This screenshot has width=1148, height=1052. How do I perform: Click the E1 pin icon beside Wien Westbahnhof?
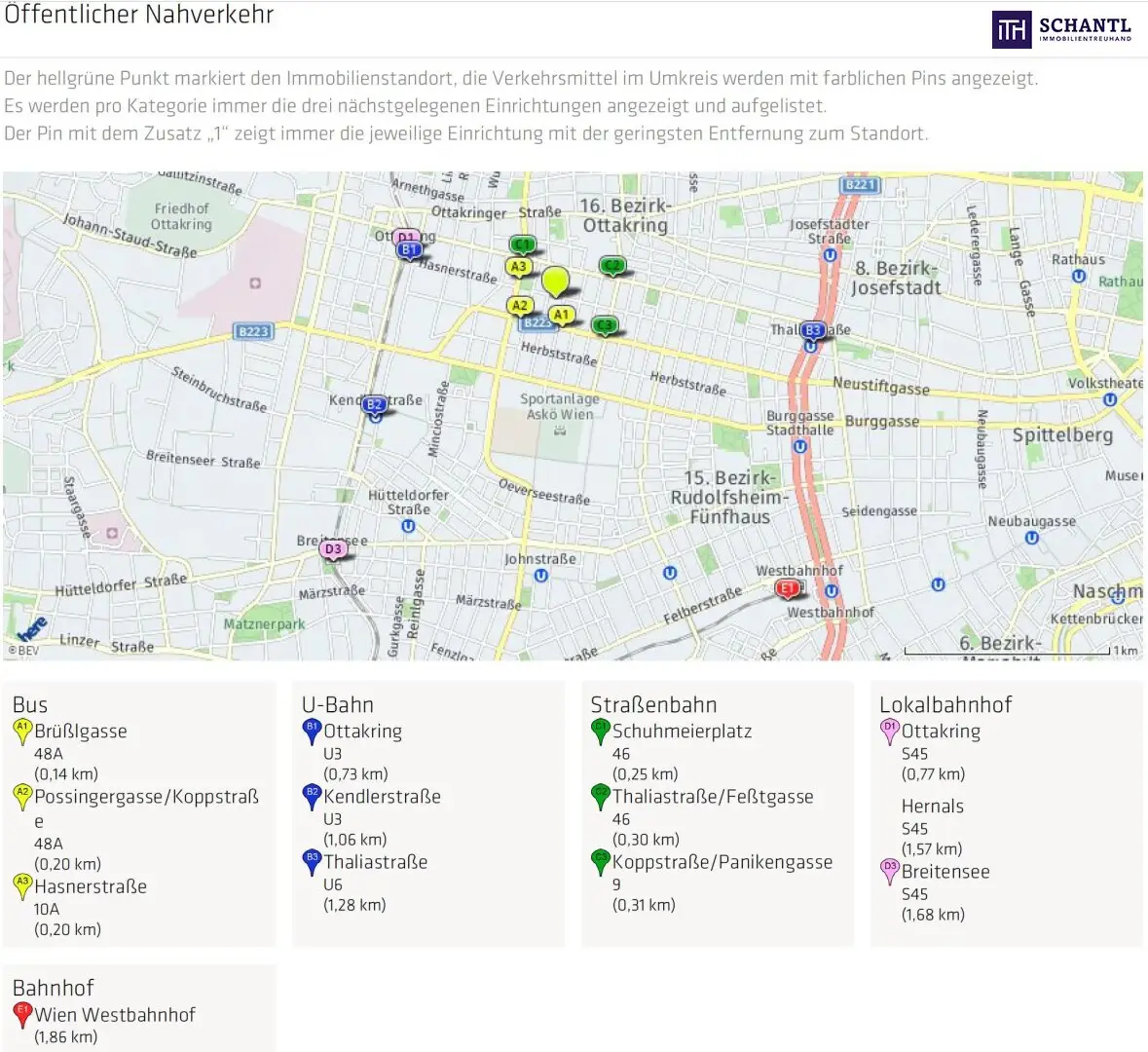[x=22, y=1015]
